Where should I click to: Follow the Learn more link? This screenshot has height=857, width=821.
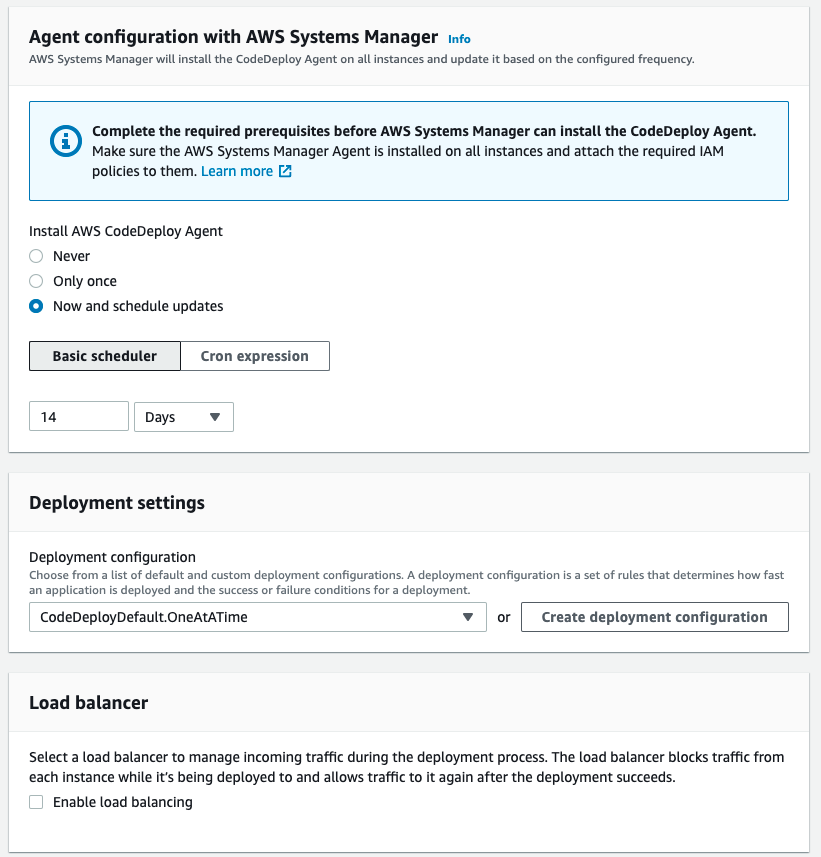tap(237, 171)
